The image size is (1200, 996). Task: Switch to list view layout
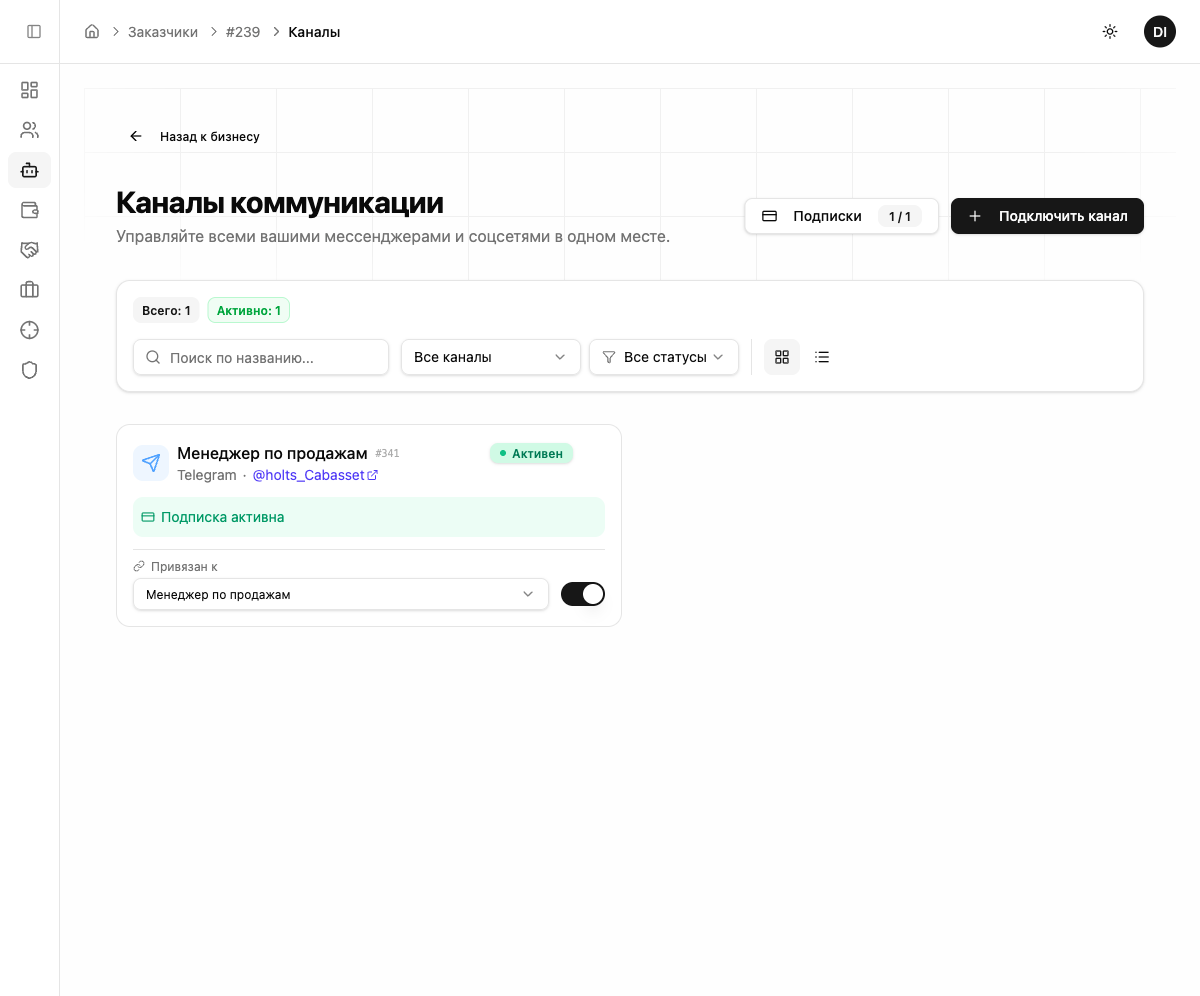point(822,357)
